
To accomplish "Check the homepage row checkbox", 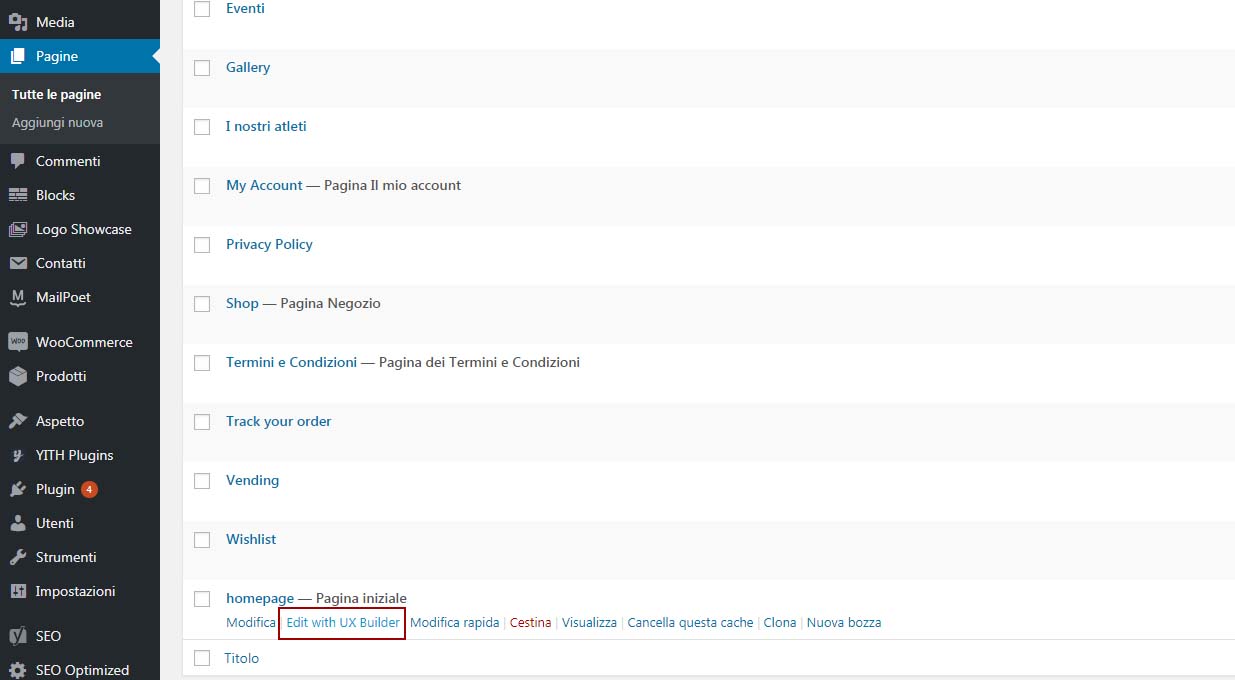I will click(202, 599).
